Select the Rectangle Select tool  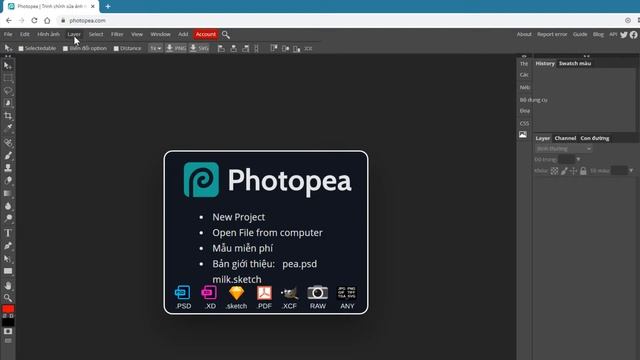(8, 78)
